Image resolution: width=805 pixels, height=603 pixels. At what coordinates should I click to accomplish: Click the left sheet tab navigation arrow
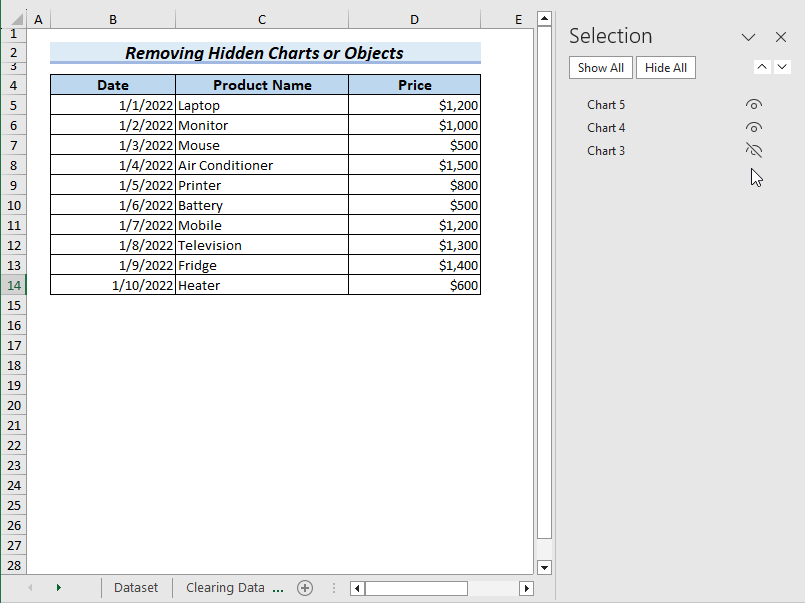tap(30, 588)
